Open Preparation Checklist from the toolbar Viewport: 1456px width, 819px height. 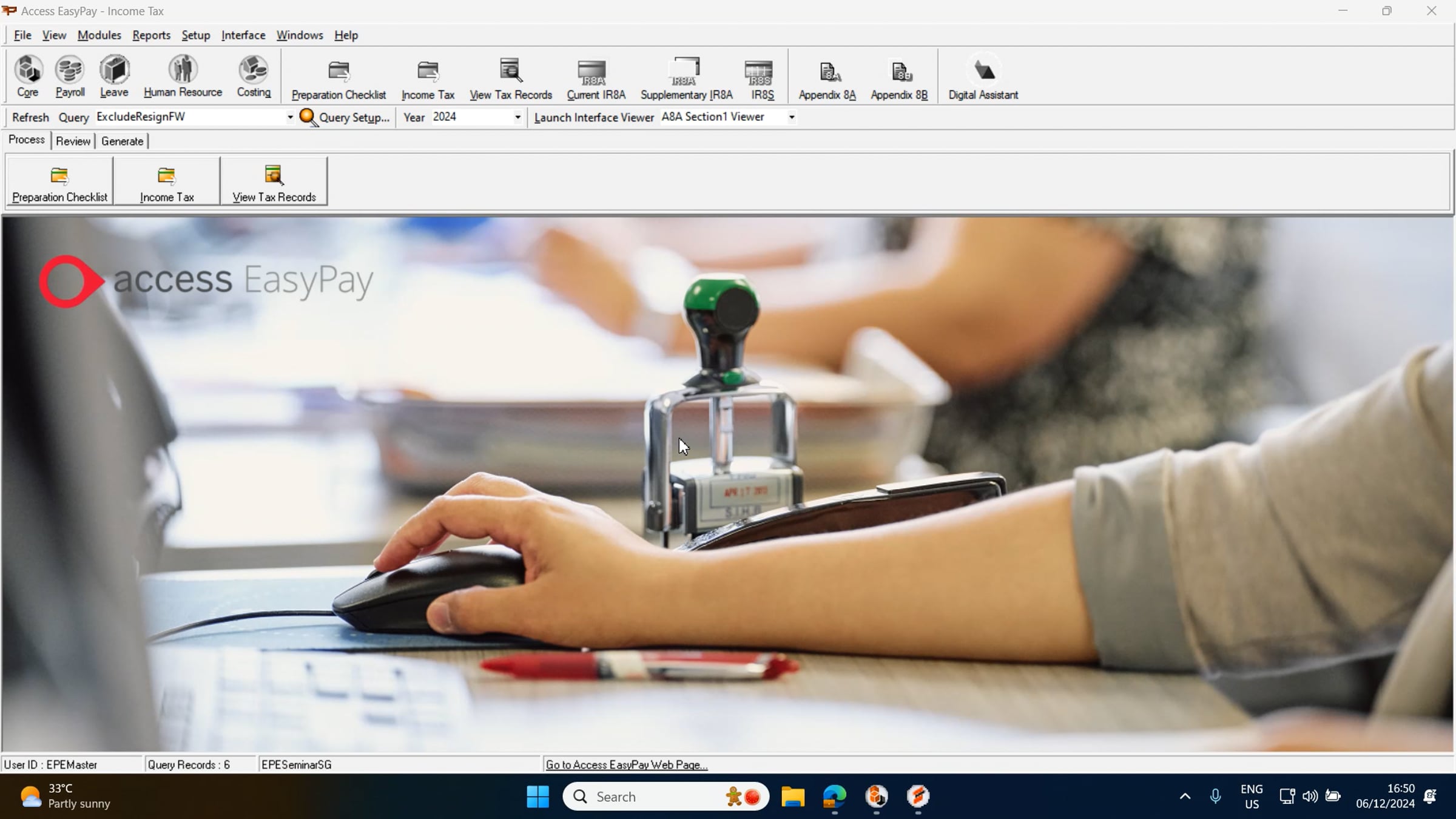338,76
